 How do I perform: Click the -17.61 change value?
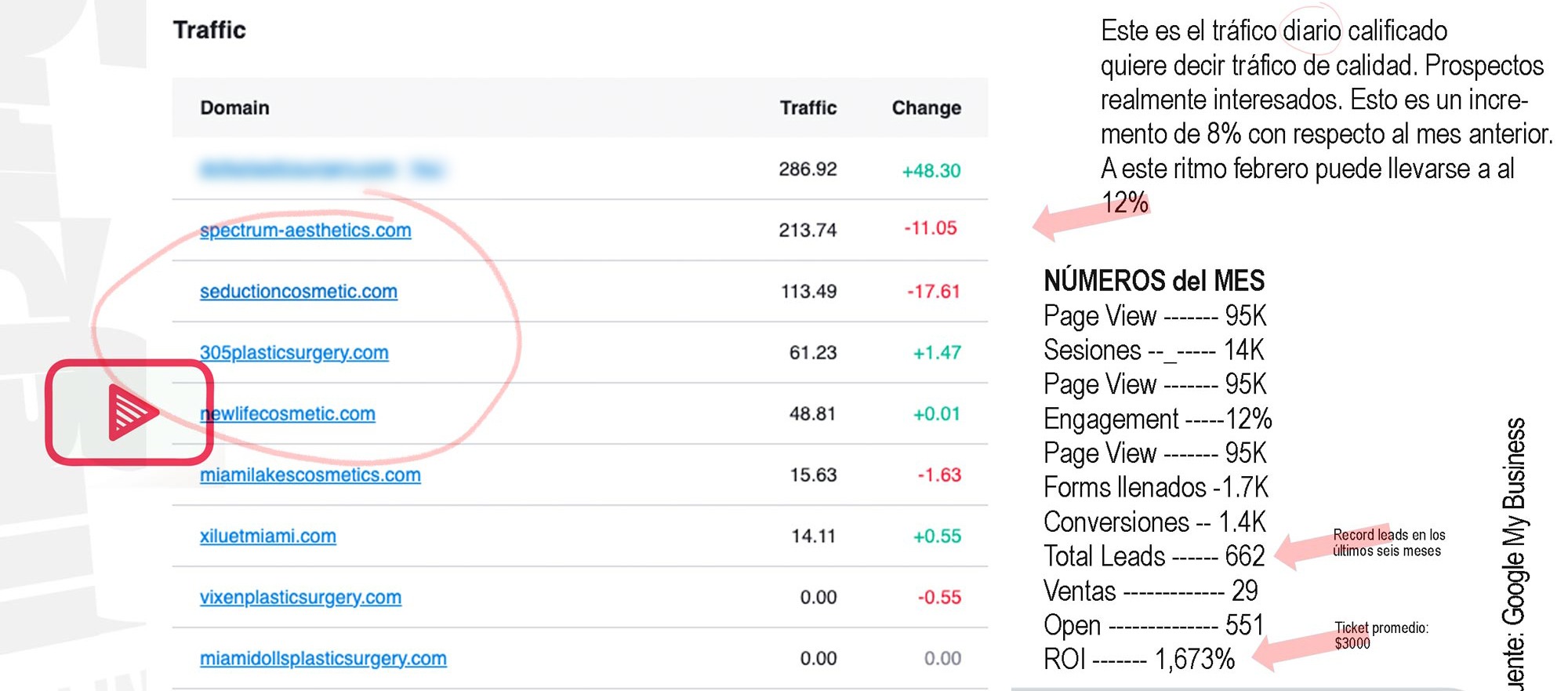coord(933,291)
